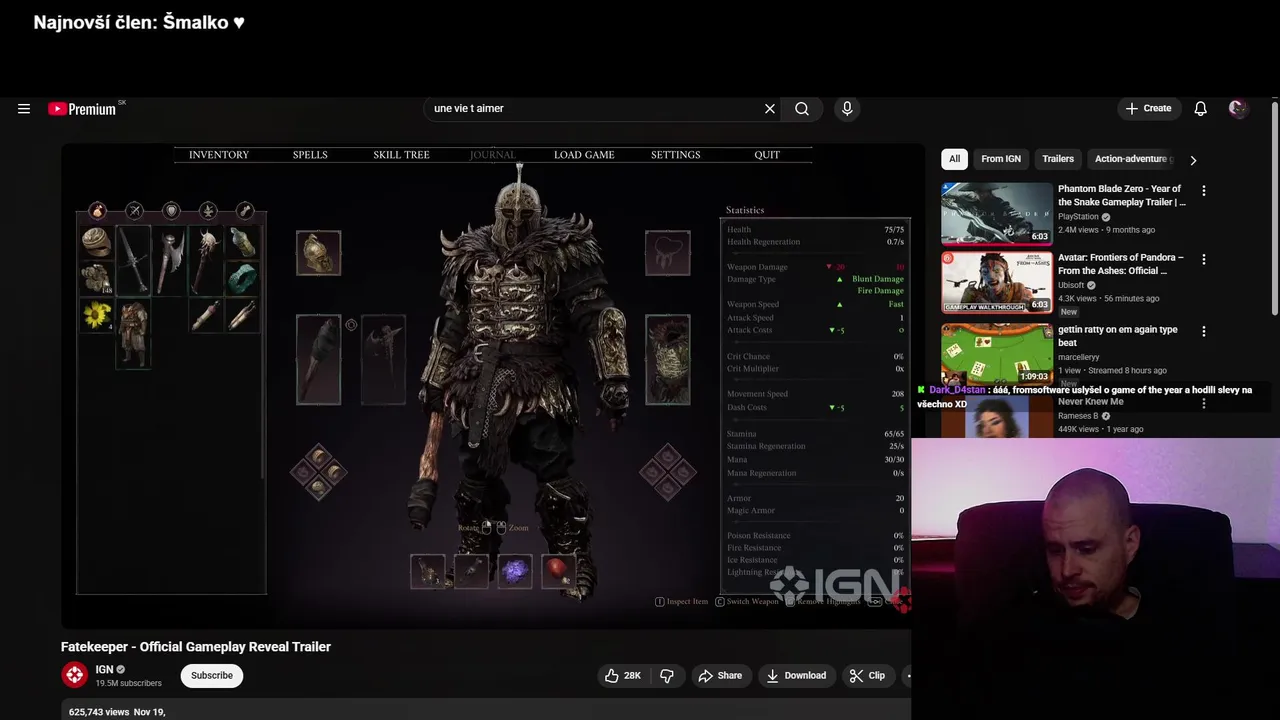The width and height of the screenshot is (1280, 720).
Task: Clear the search text with the X
Action: (770, 109)
